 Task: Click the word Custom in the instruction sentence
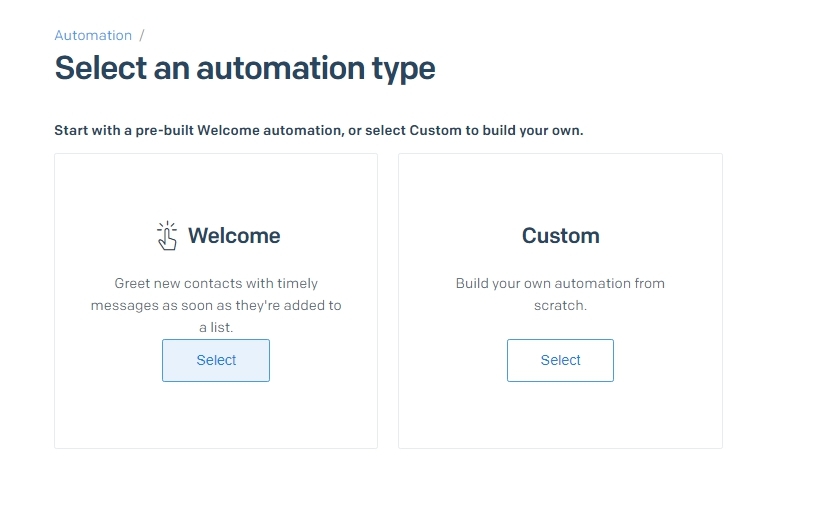435,130
